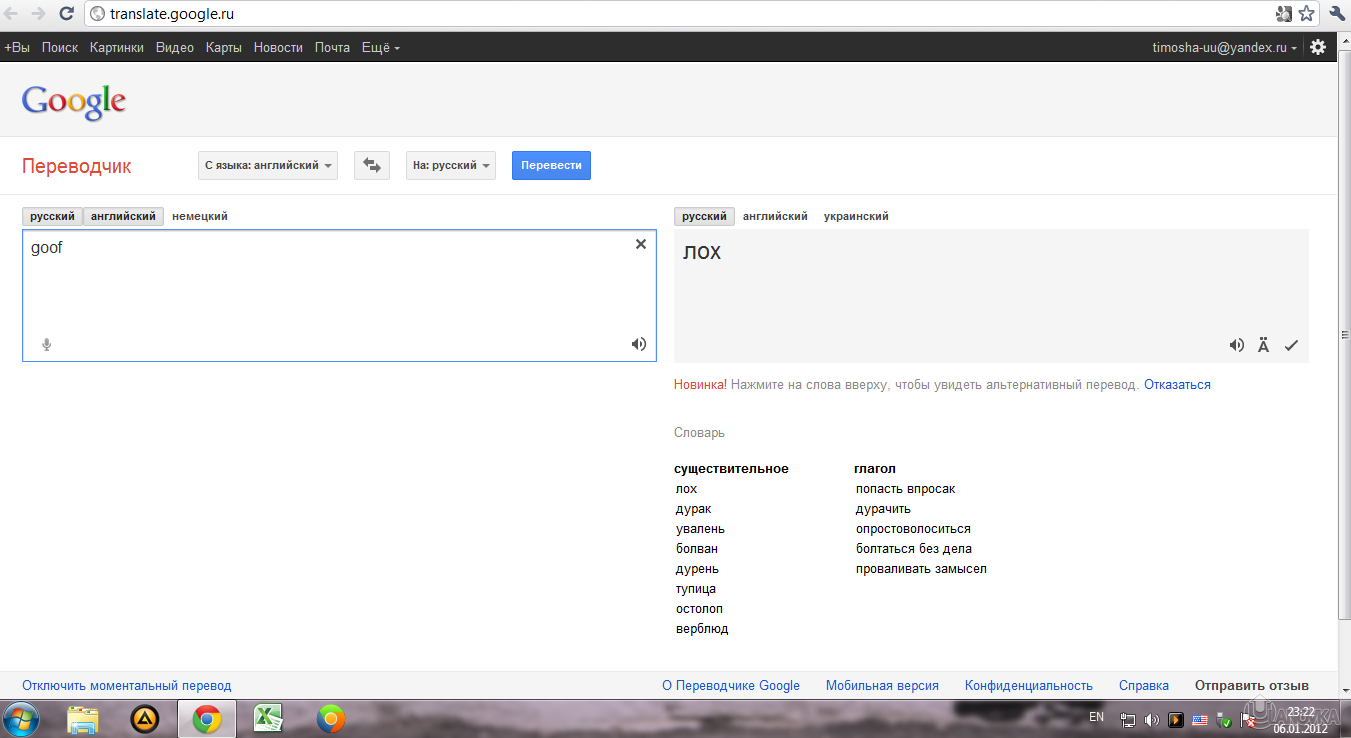Play audio of source text goof
This screenshot has height=738, width=1351.
[638, 345]
